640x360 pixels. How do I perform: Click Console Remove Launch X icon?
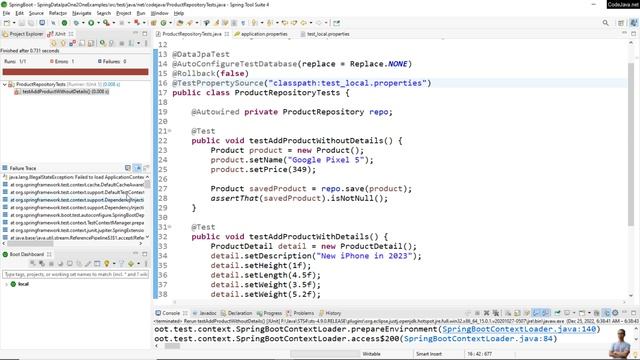pyautogui.click(x=486, y=313)
